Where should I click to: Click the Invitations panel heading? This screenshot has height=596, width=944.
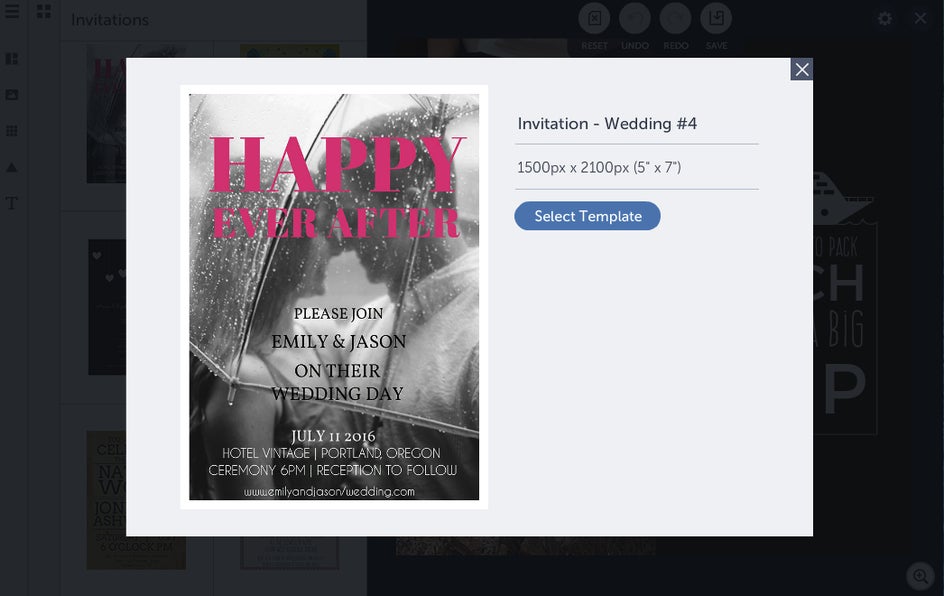110,20
